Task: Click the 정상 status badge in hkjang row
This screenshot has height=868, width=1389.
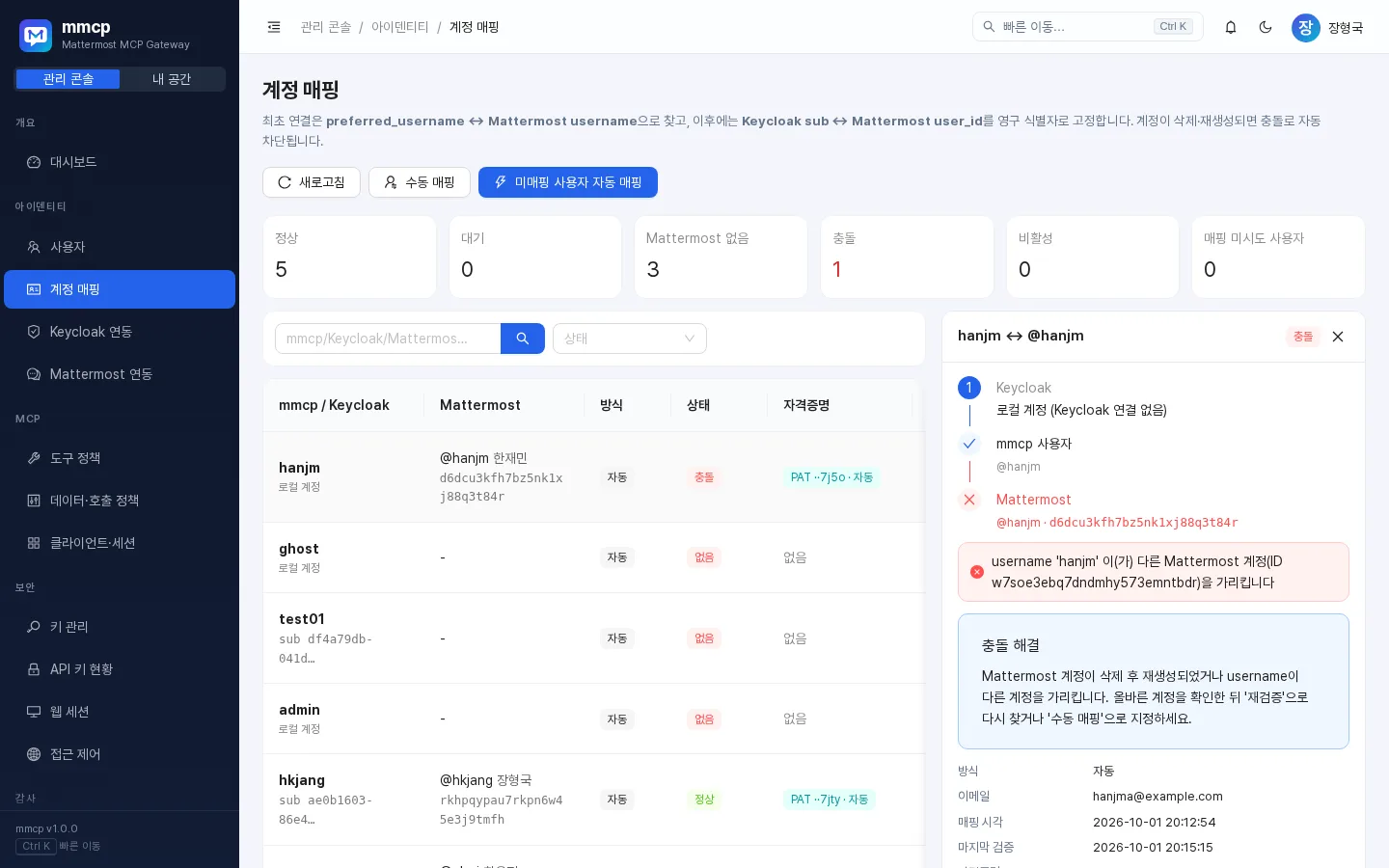Action: click(x=704, y=800)
